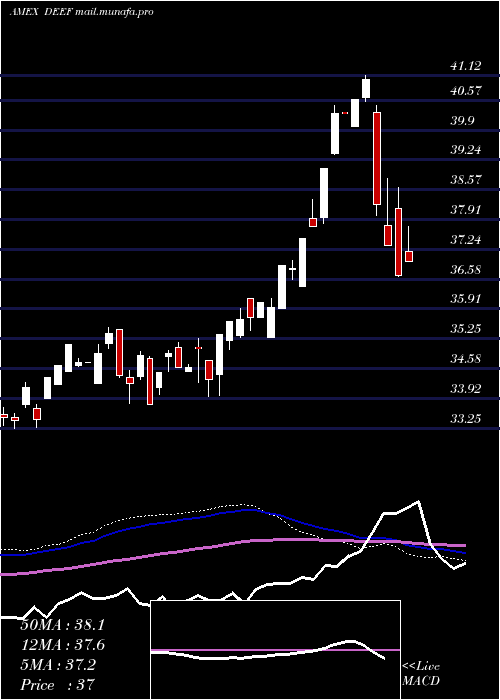Click the <<Live MACD label
This screenshot has width=500, height=700.
421,673
